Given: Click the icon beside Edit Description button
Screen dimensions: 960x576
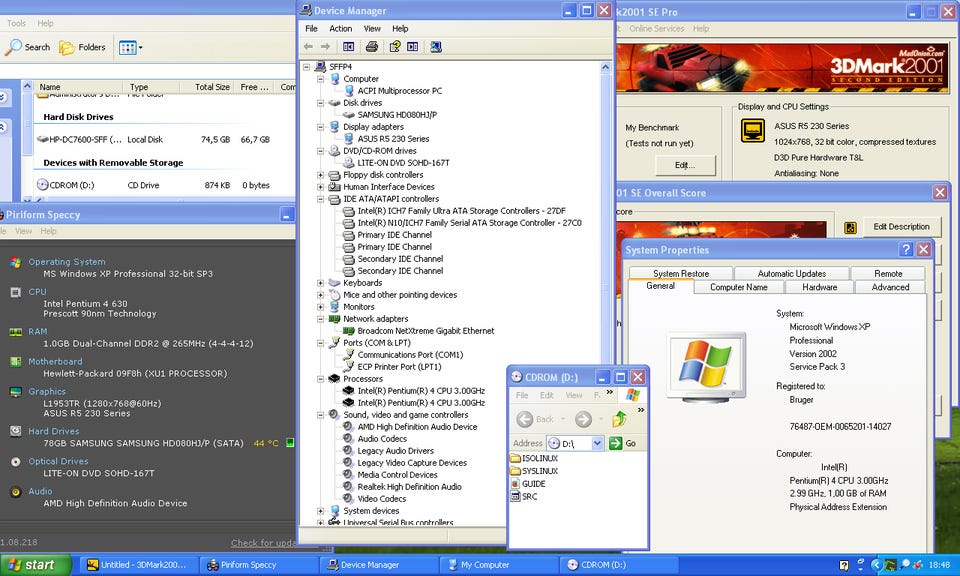Looking at the screenshot, I should click(x=850, y=228).
